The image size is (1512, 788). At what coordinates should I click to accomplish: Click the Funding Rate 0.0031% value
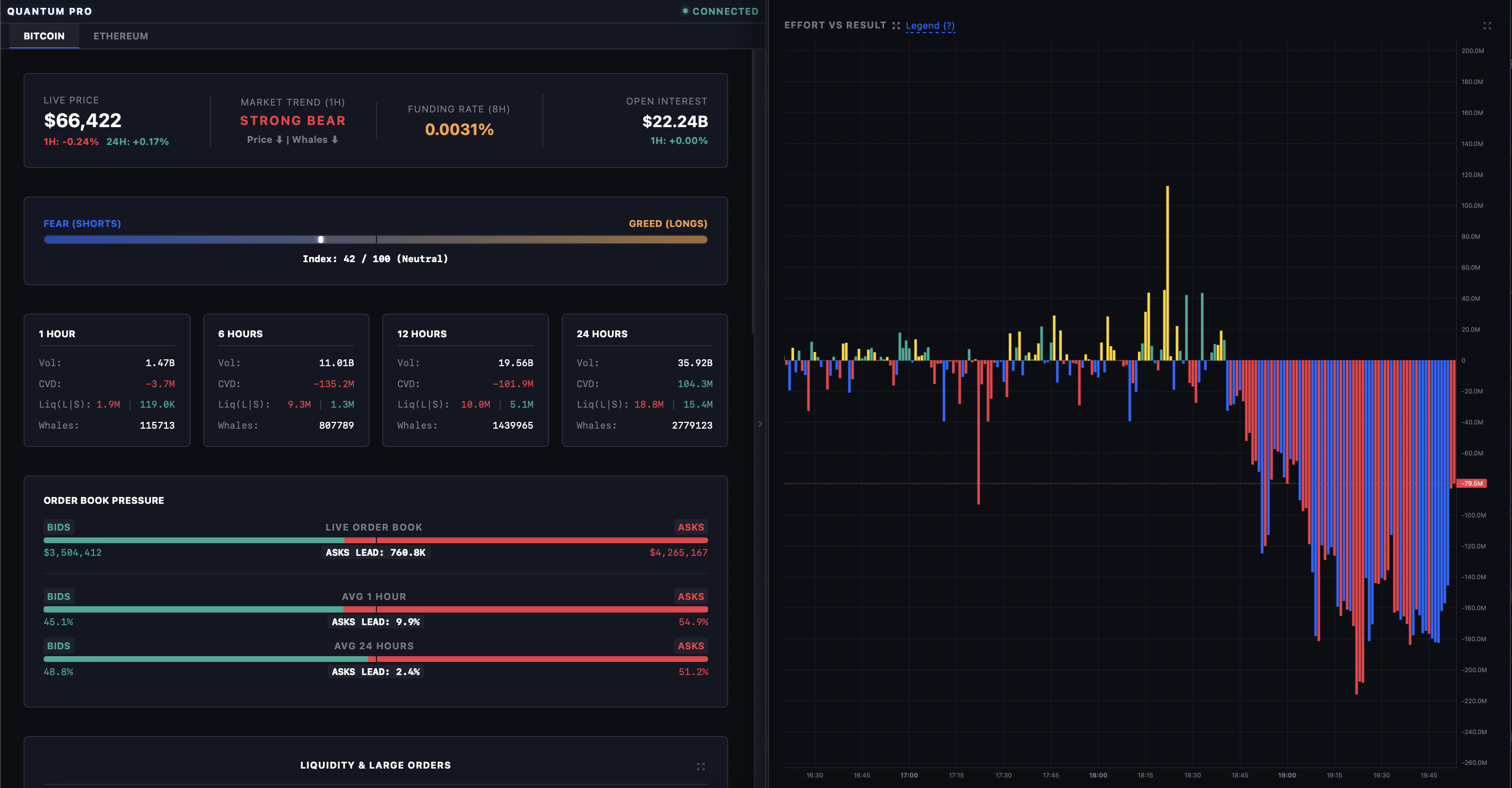(x=459, y=129)
